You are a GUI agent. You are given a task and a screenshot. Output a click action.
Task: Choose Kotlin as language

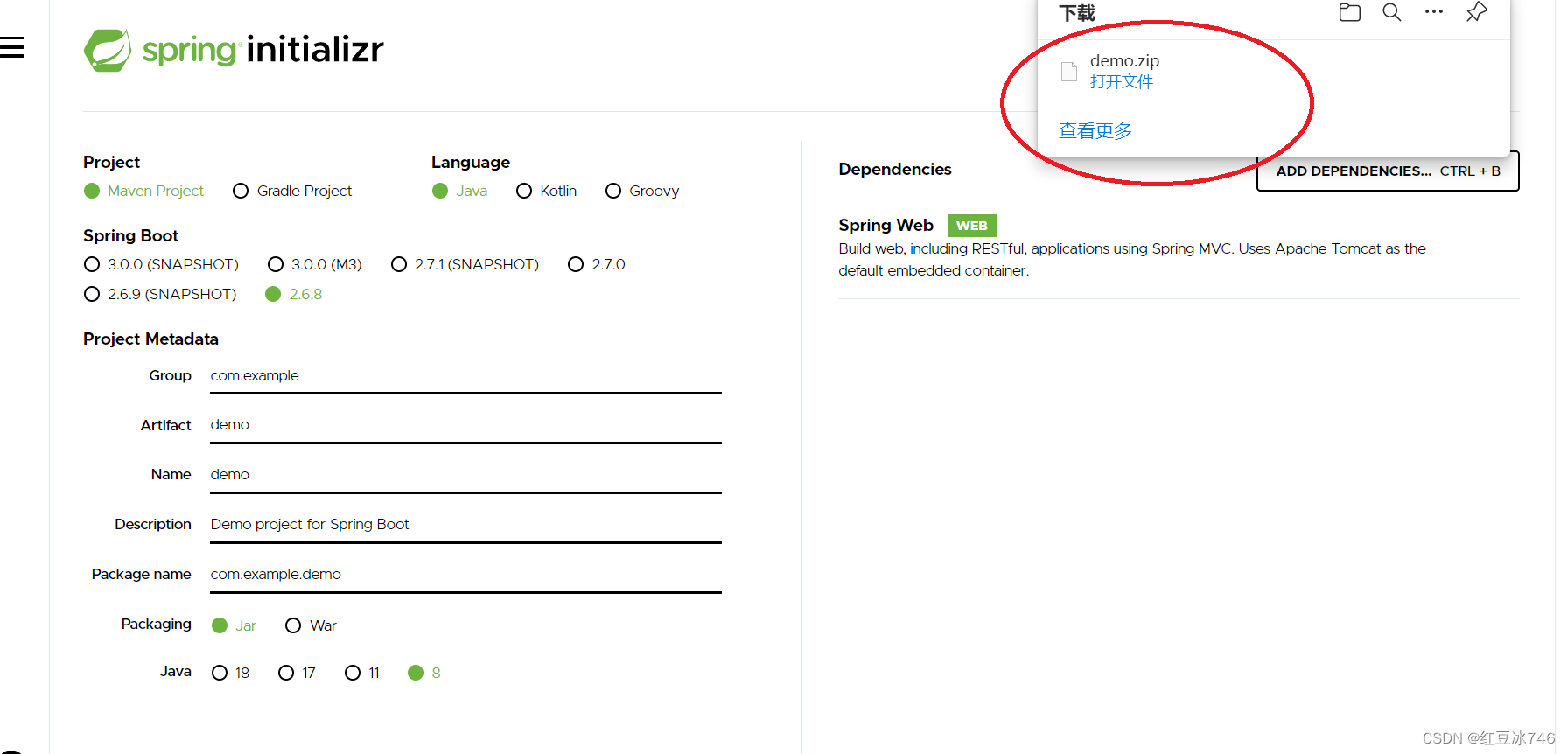[x=546, y=191]
